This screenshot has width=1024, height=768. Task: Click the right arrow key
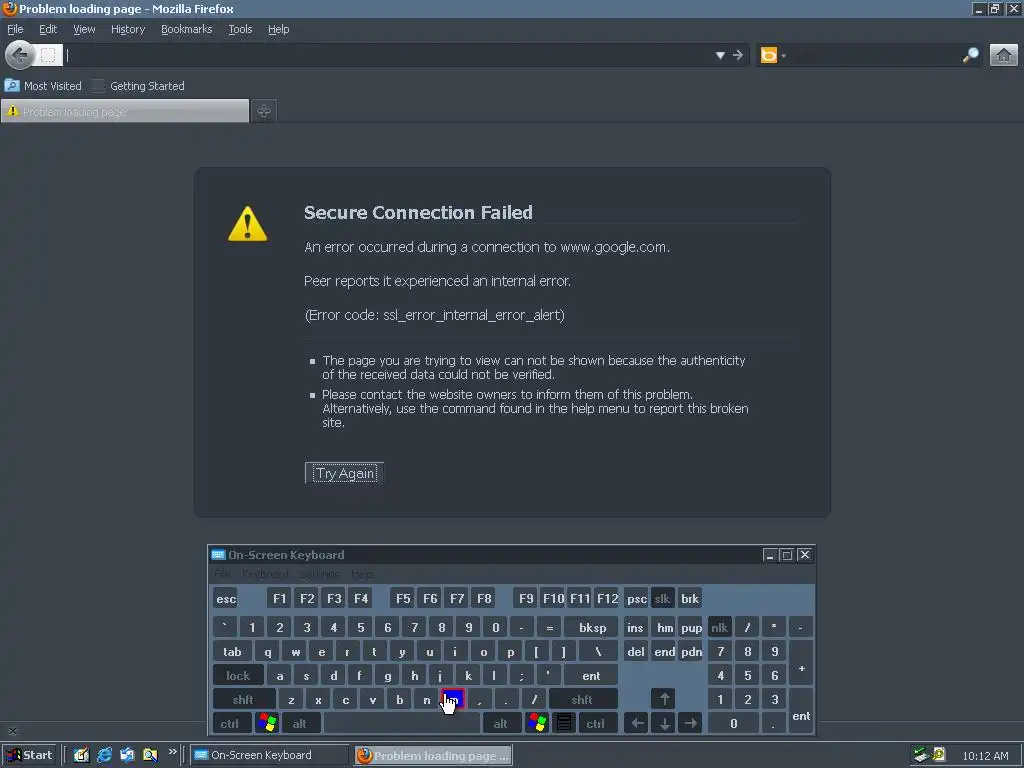[x=690, y=724]
